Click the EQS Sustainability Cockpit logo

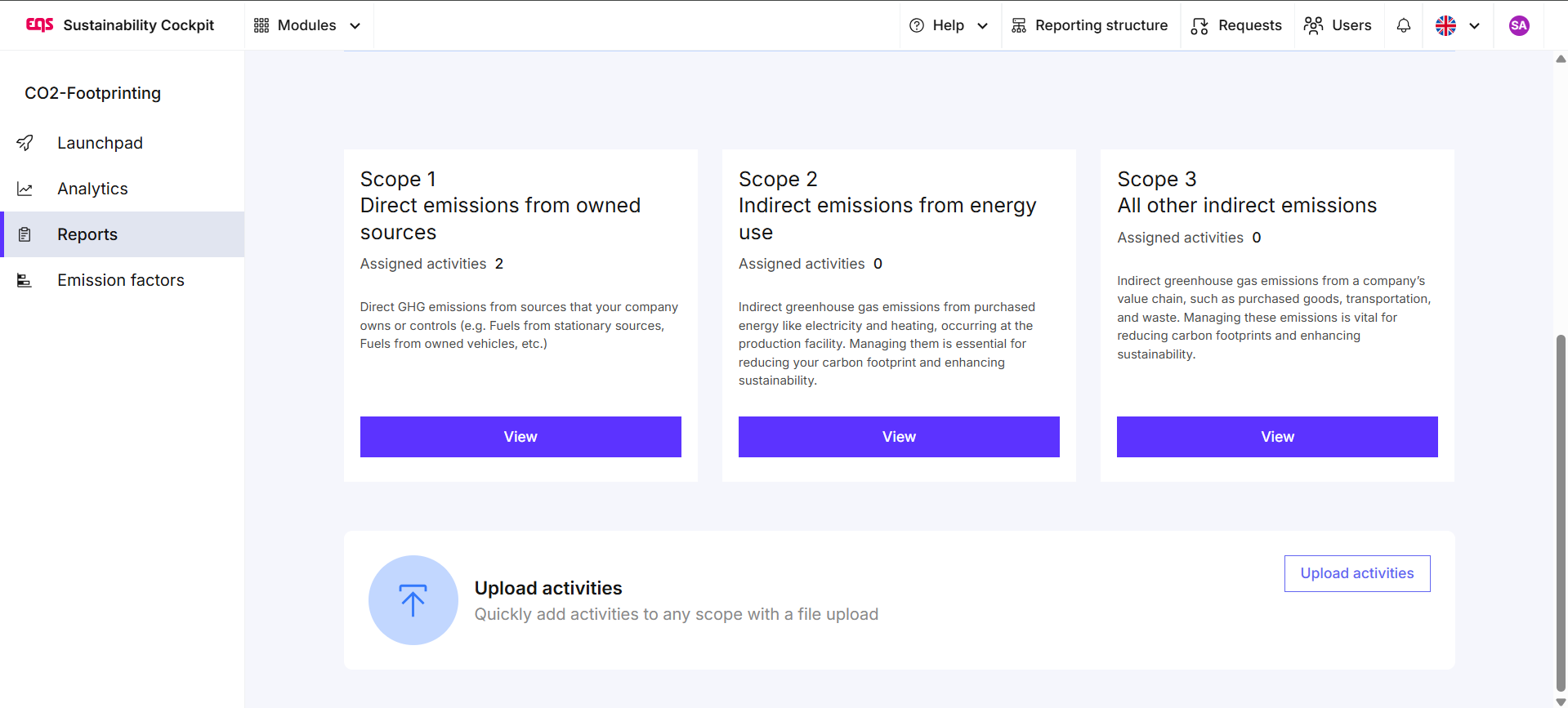pyautogui.click(x=39, y=25)
